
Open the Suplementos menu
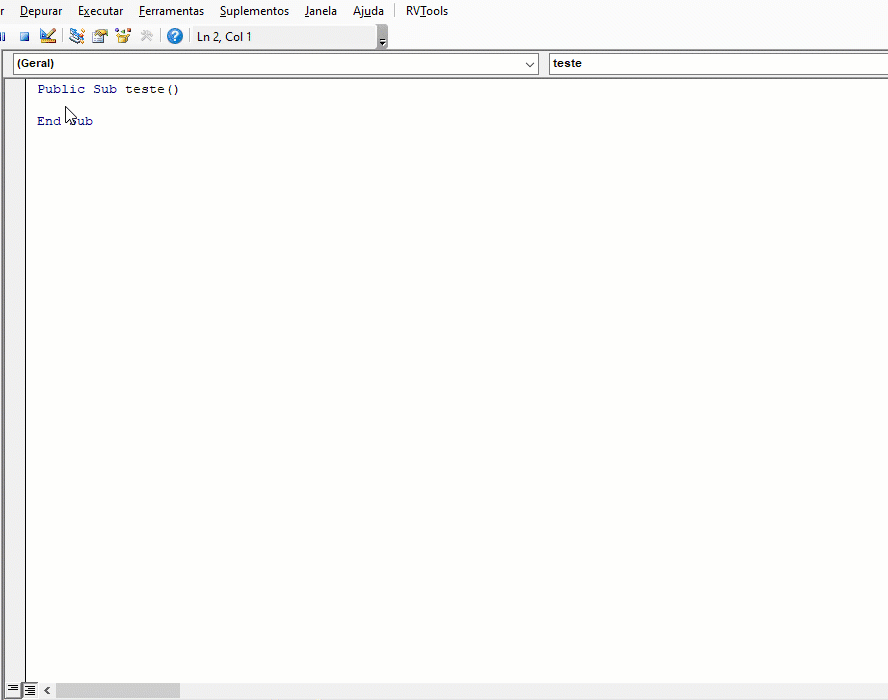coord(254,11)
